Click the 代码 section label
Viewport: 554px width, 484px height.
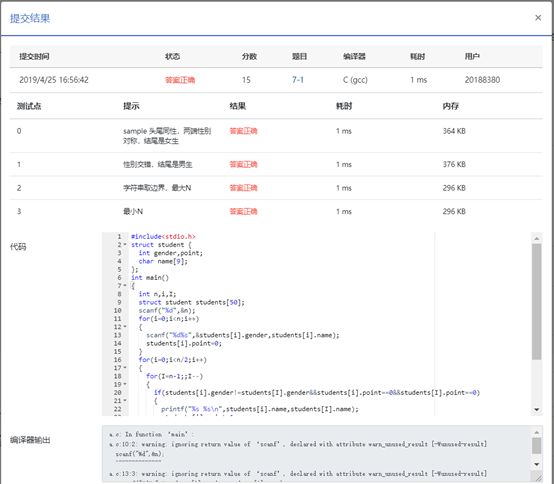18,247
